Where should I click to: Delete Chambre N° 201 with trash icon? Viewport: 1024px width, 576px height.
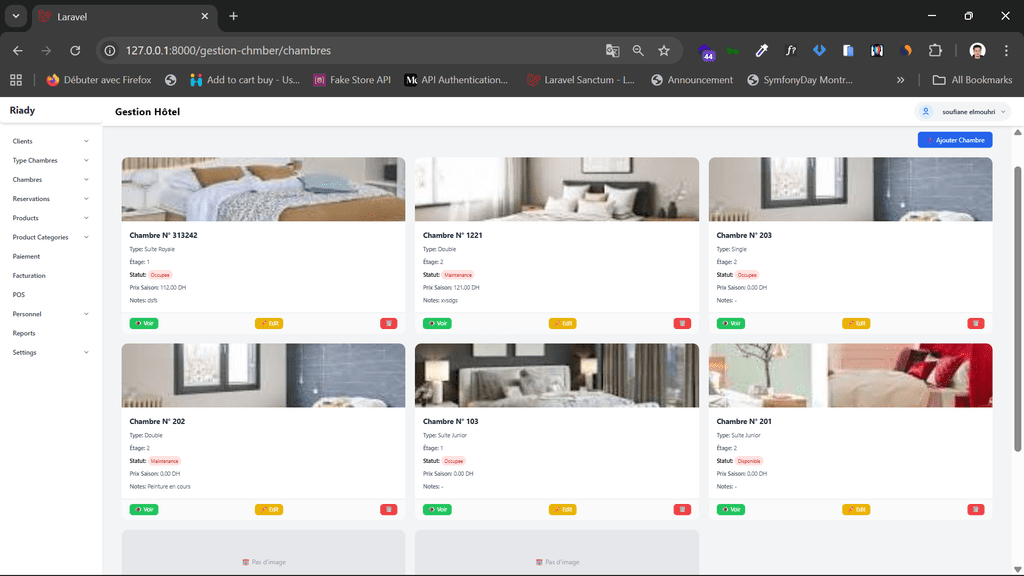click(x=976, y=509)
